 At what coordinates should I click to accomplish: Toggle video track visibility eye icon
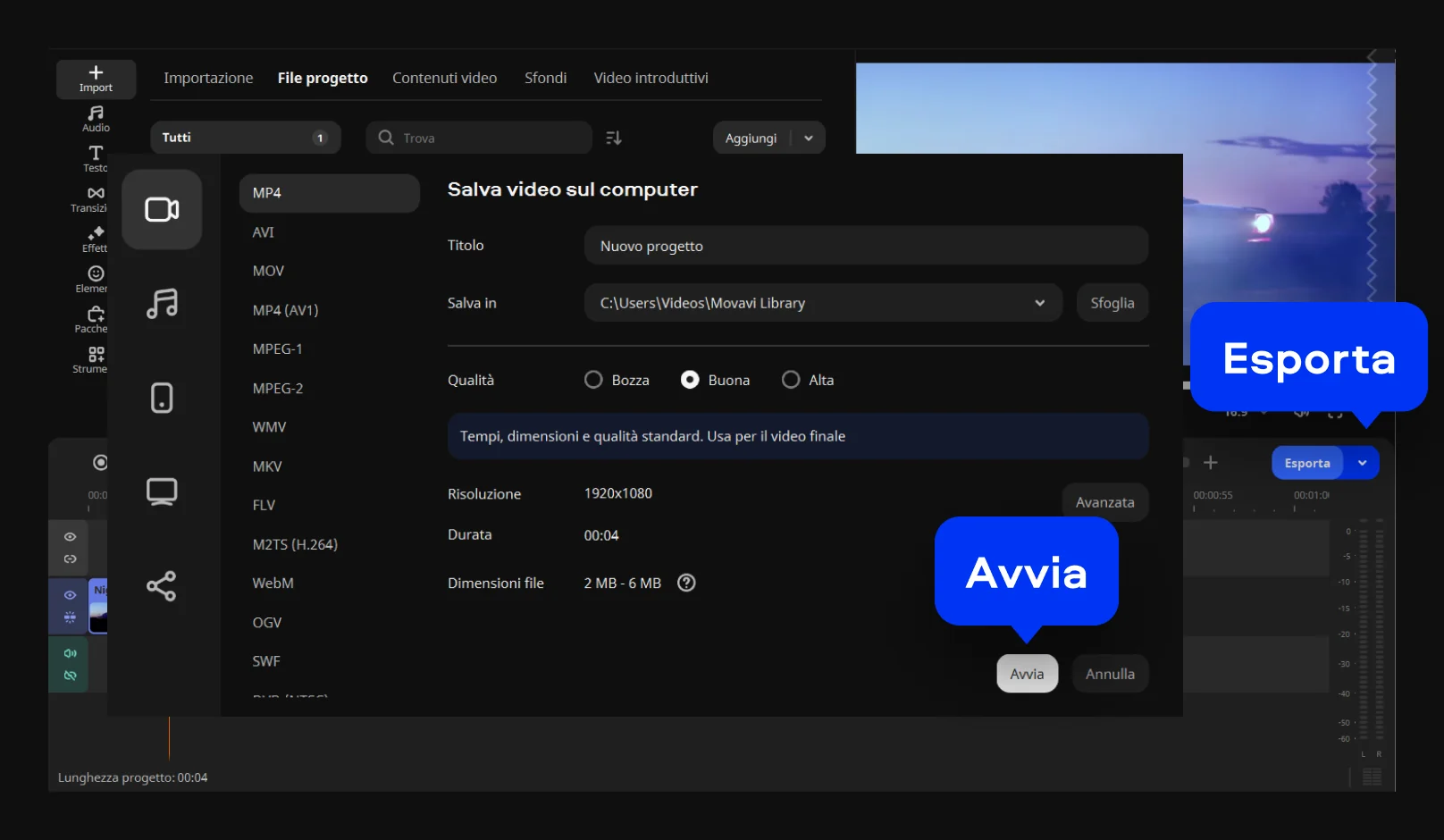pyautogui.click(x=70, y=595)
